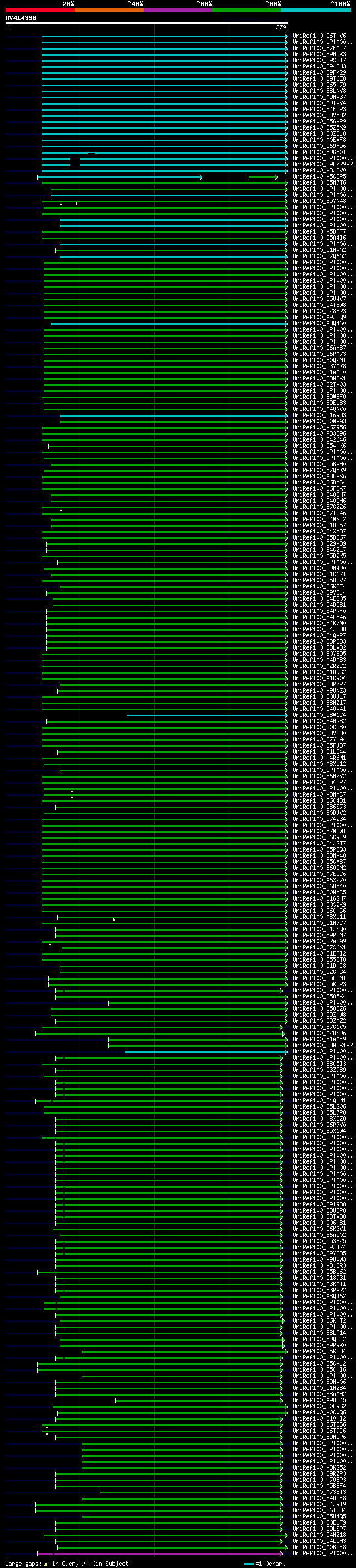
Task: Click the UniRef100_A5C2P5 split alignment label
Action: (x=319, y=176)
